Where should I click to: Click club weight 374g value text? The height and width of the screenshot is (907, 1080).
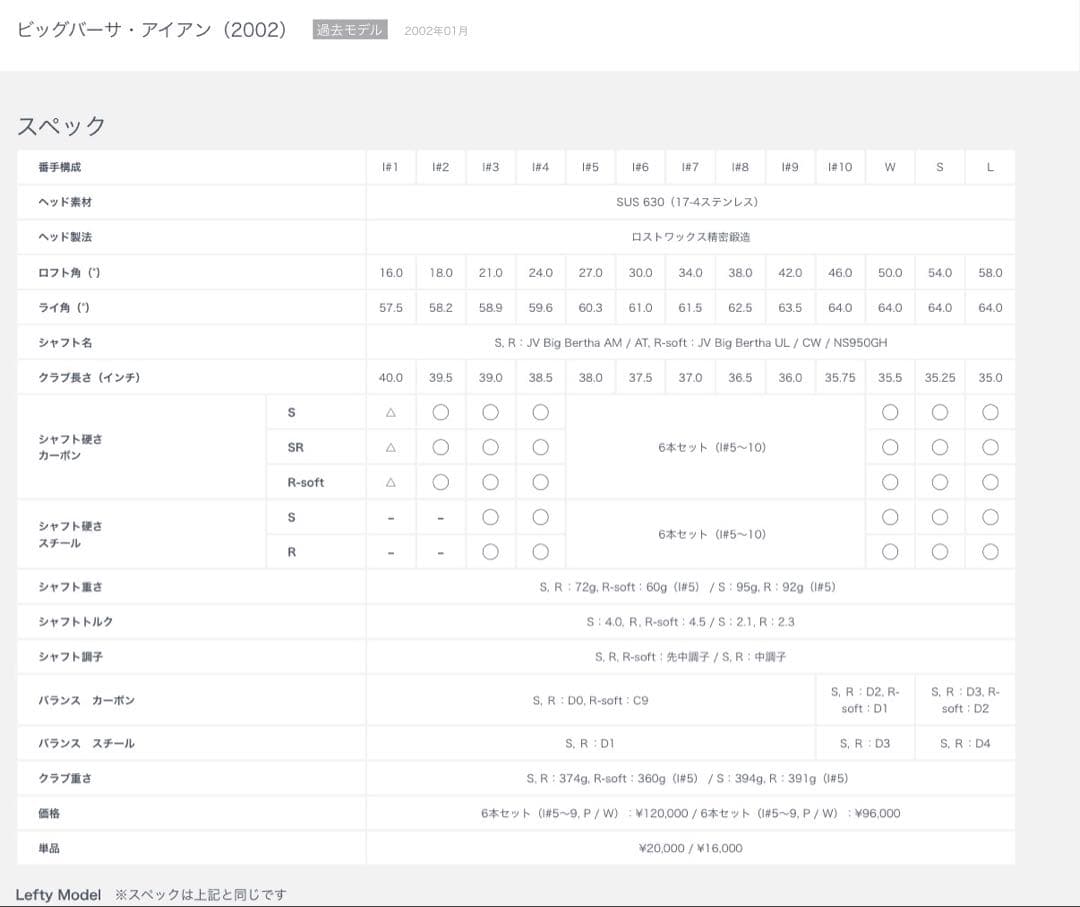(x=687, y=779)
